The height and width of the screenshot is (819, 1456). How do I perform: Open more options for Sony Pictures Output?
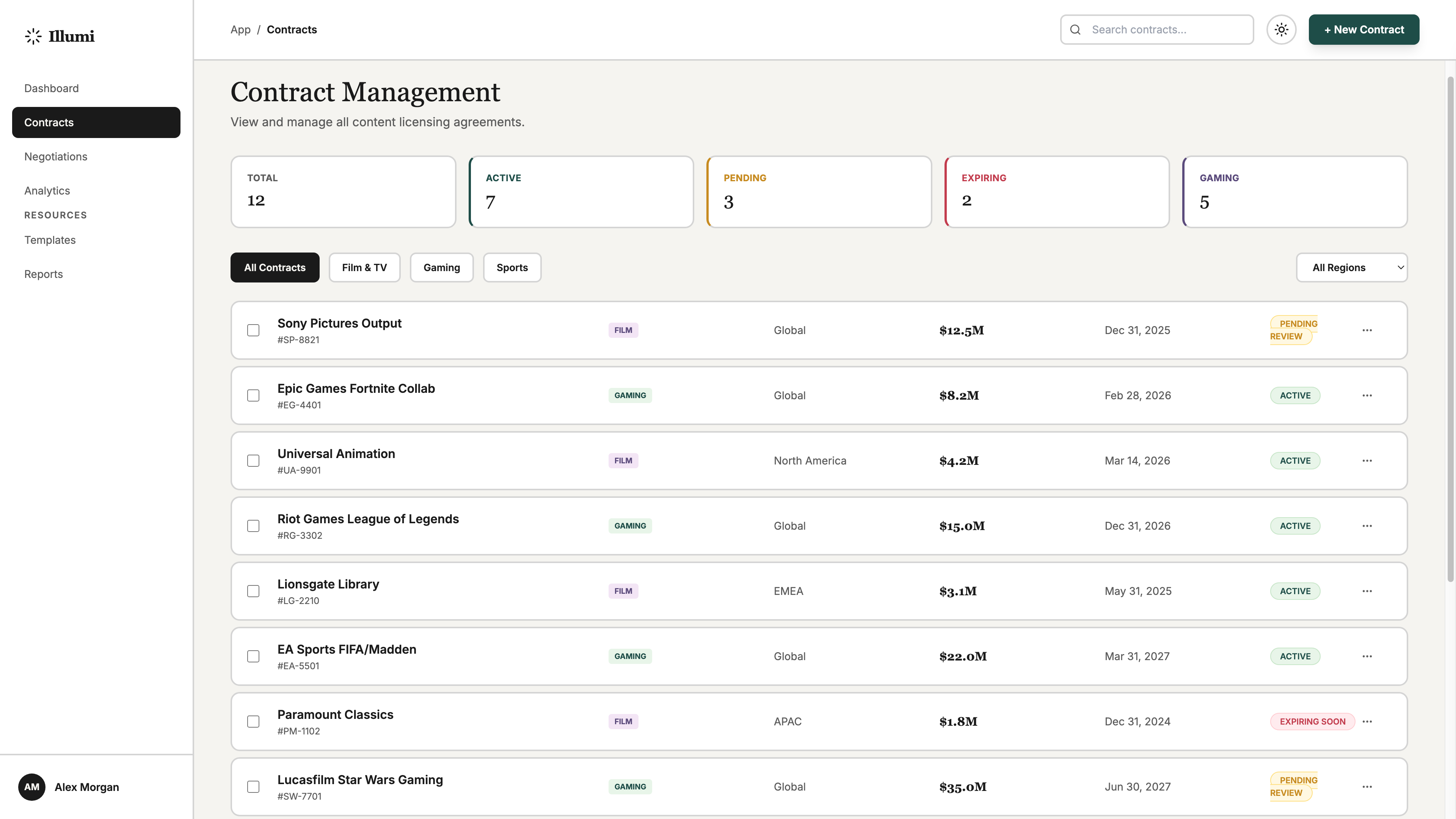point(1367,330)
